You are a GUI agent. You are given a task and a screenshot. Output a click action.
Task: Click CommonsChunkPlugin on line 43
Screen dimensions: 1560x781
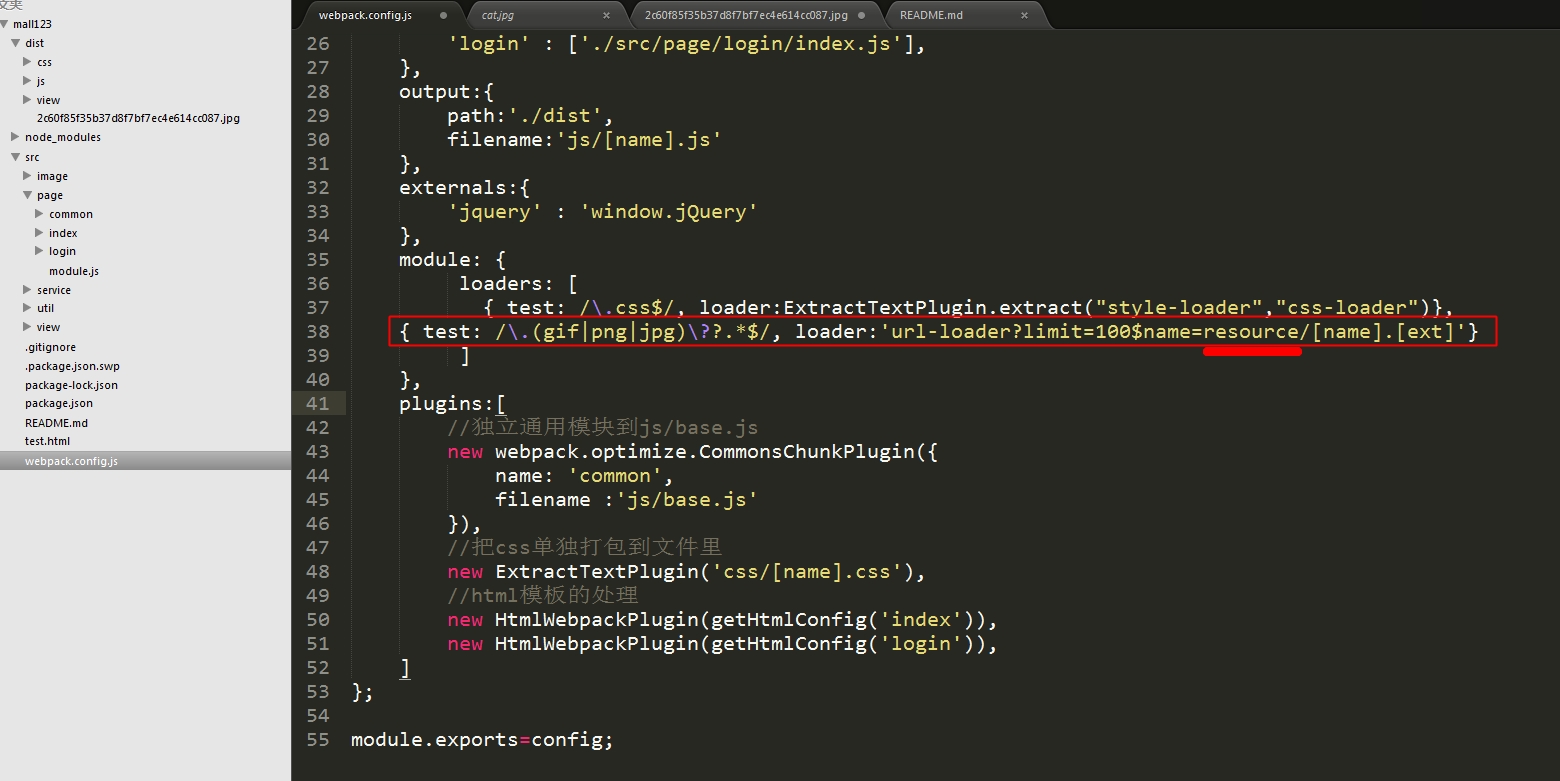[807, 452]
